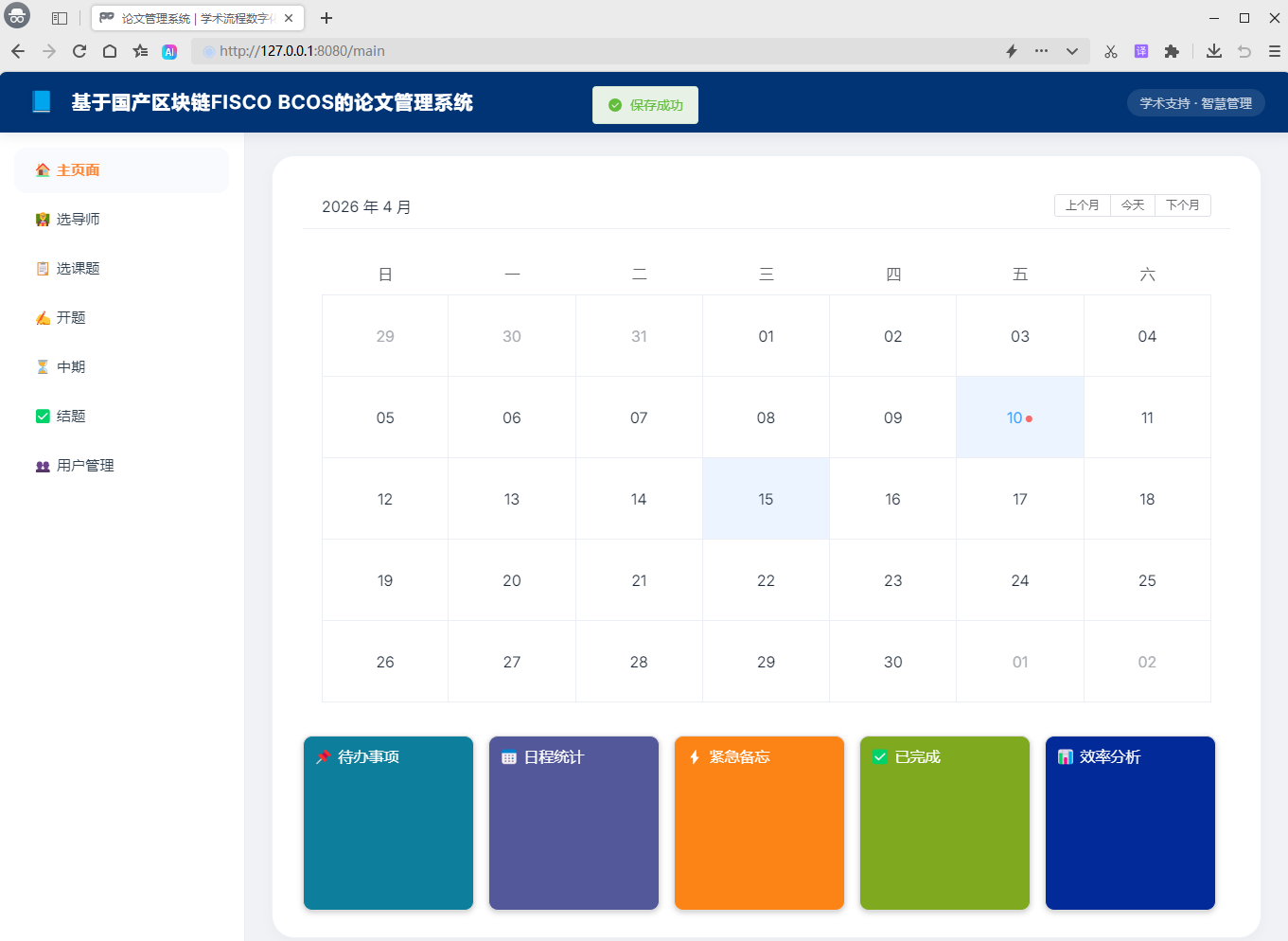Select calendar date 13
1288x941 pixels.
pos(512,499)
